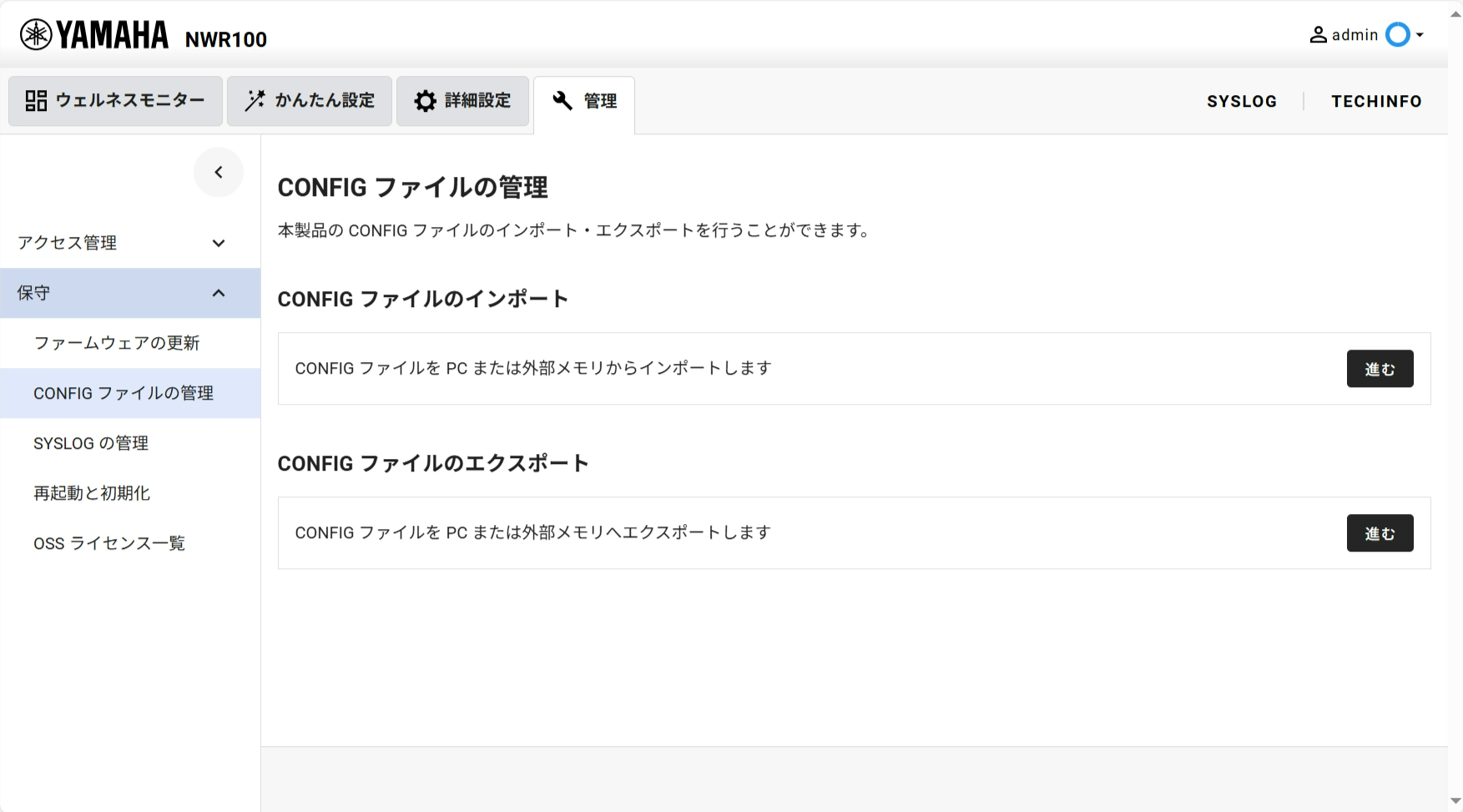Open the TECHINFO link in header

point(1376,101)
